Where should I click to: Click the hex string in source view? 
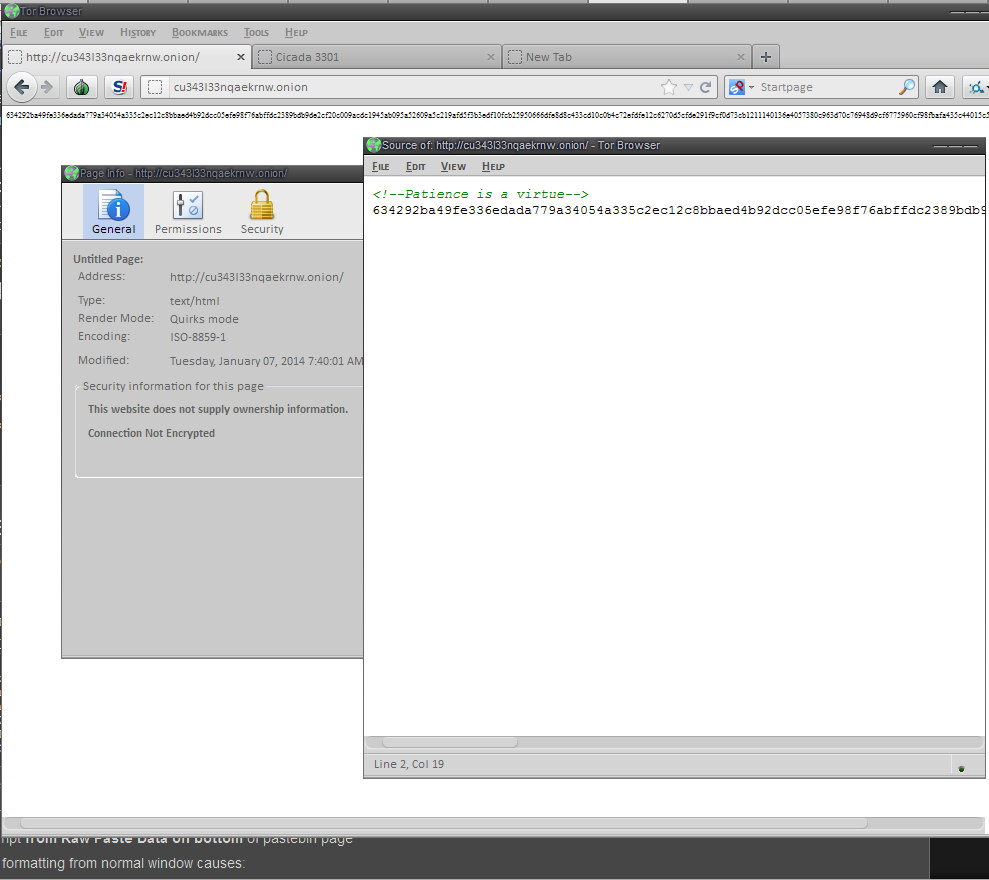click(678, 210)
